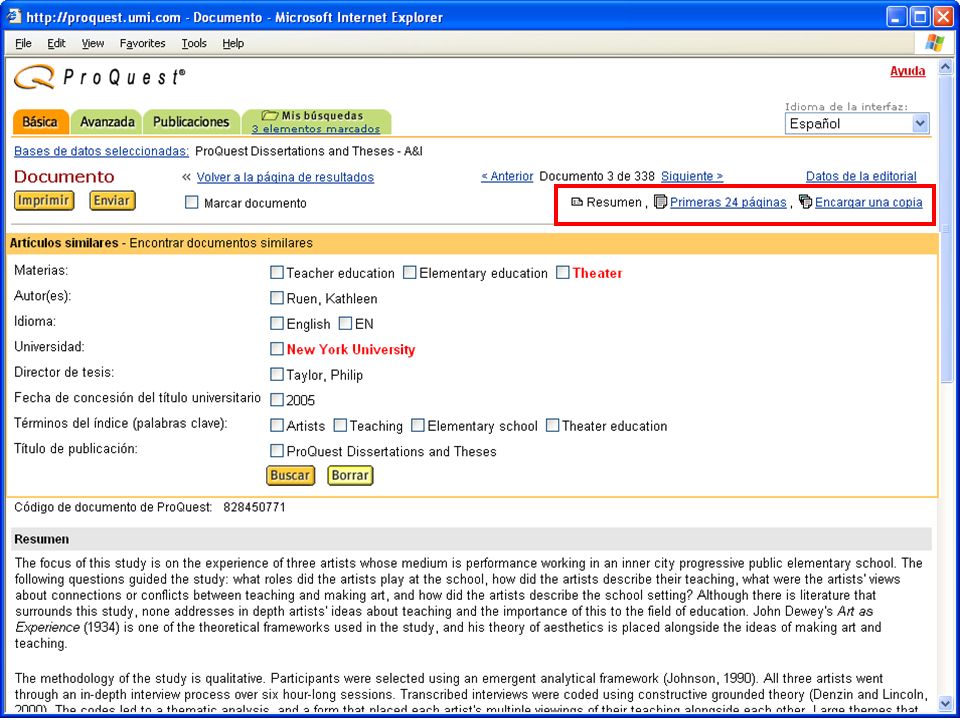
Task: Open the View menu
Action: coord(93,43)
